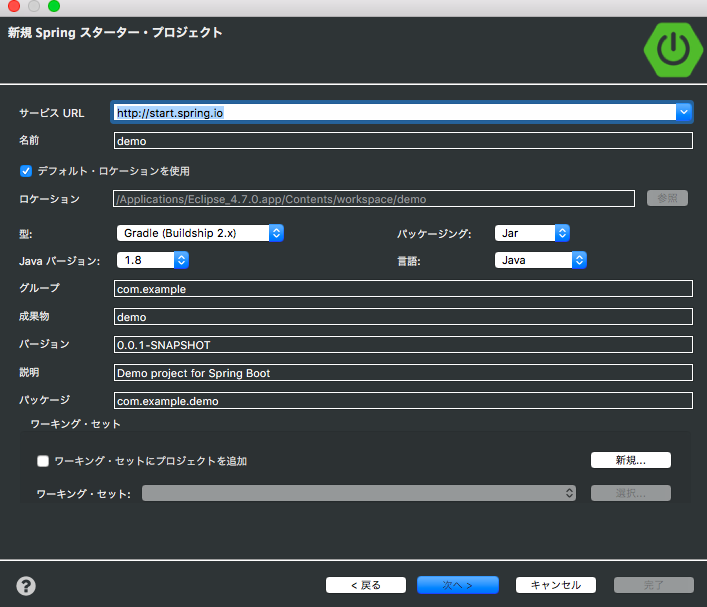Click the ワーキング・セット group label
The image size is (707, 607).
[x=75, y=424]
